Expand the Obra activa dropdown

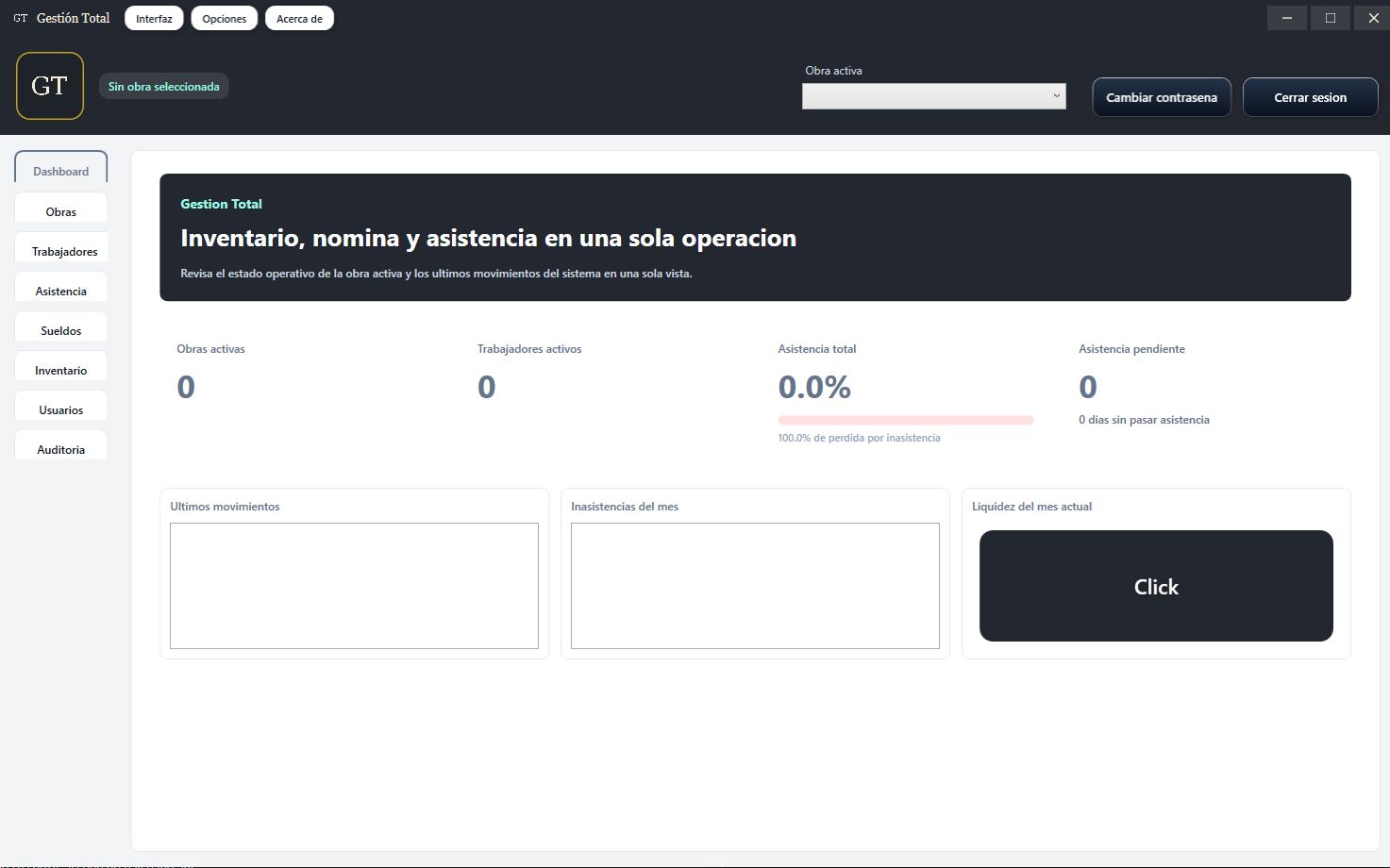coord(934,96)
